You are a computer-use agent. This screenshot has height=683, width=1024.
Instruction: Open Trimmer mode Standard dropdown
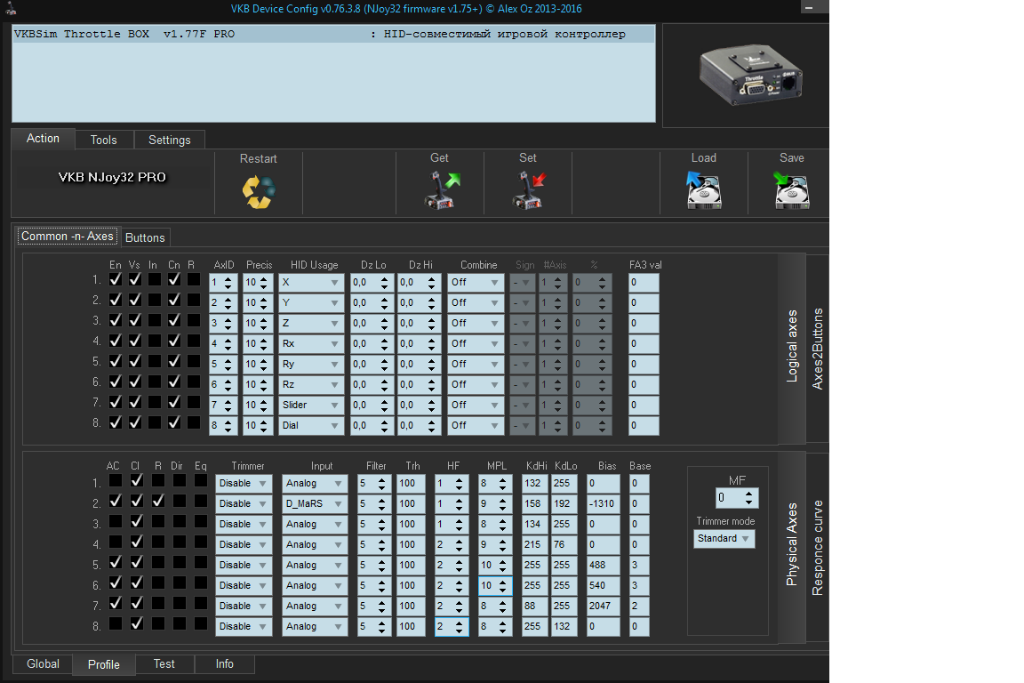click(x=724, y=539)
